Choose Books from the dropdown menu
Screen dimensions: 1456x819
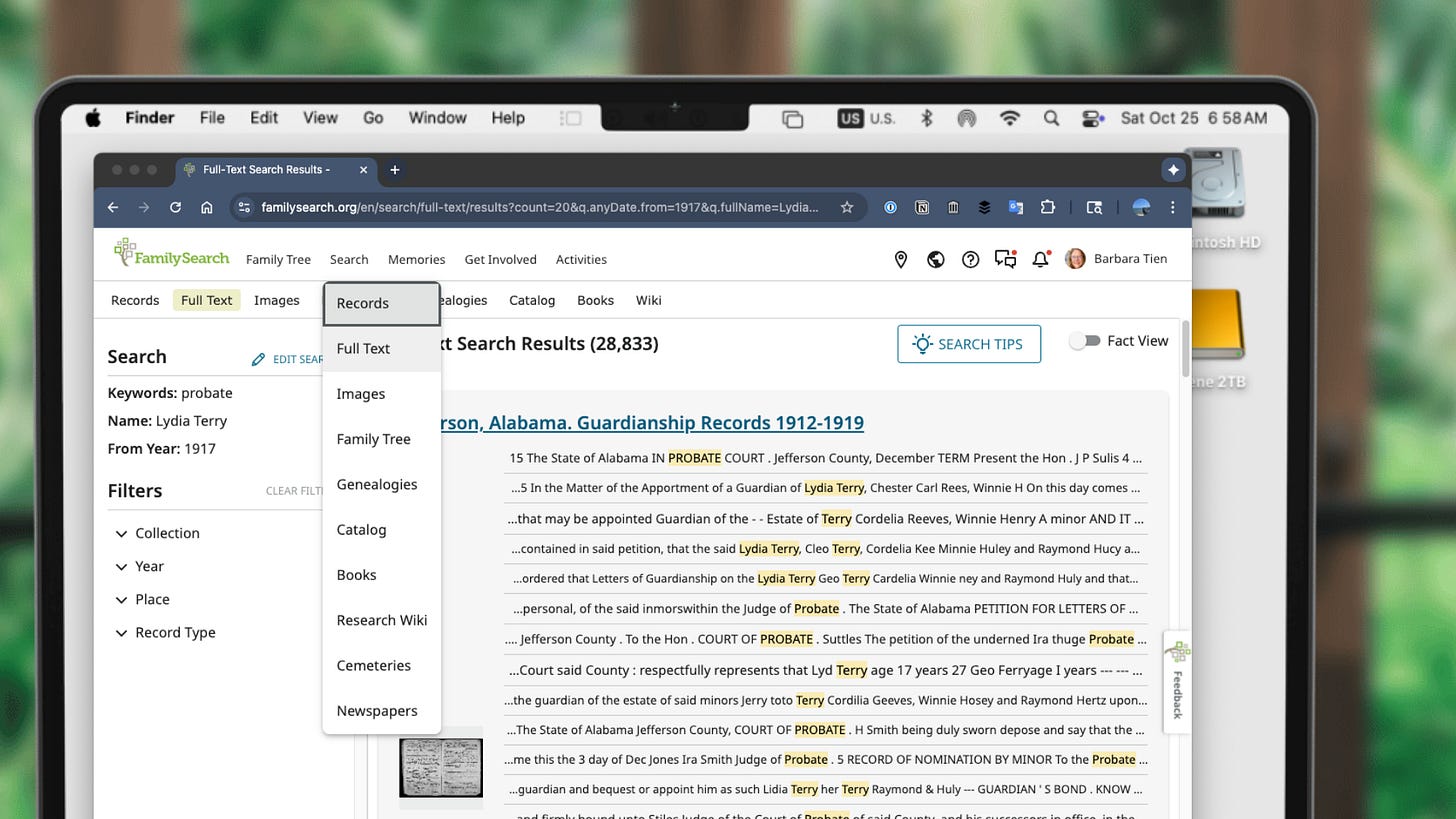click(x=381, y=575)
